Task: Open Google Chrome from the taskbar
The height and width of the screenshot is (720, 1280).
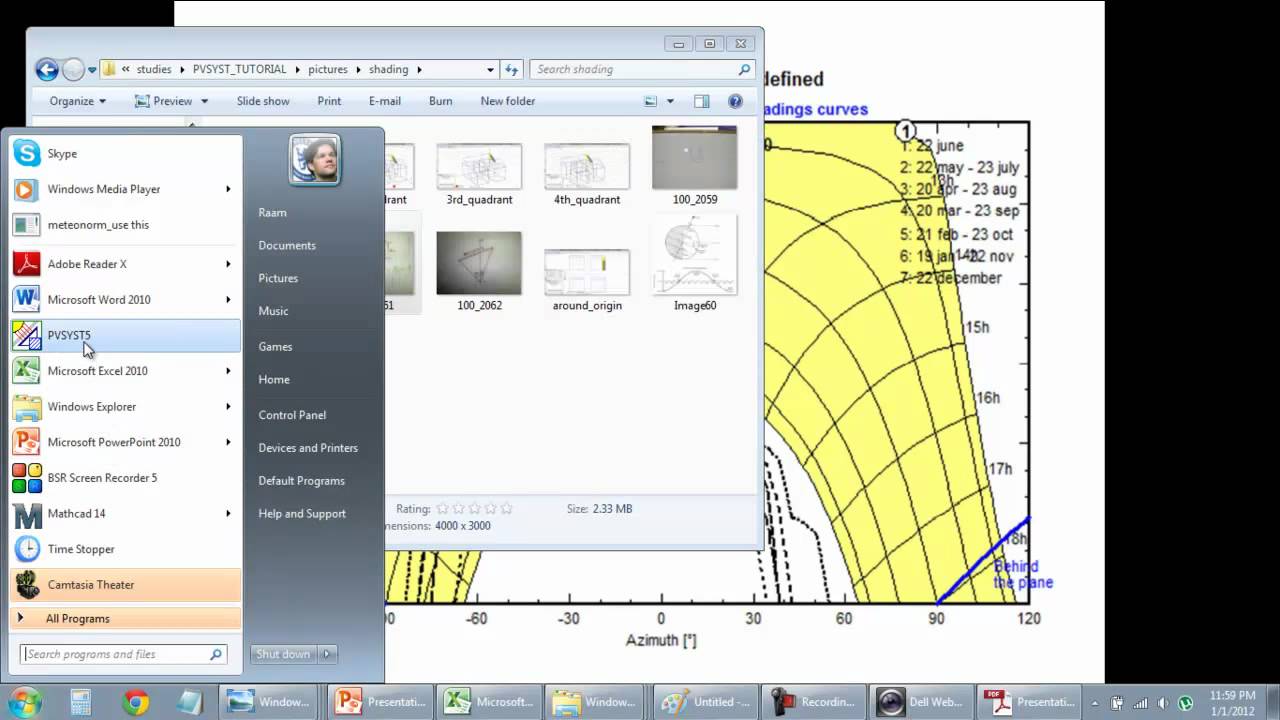Action: click(136, 702)
